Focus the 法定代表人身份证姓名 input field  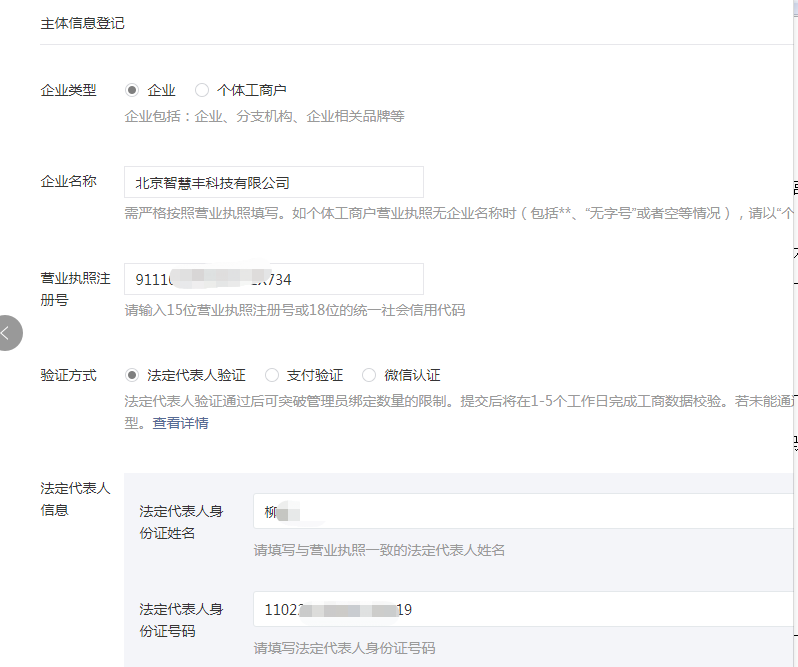523,511
